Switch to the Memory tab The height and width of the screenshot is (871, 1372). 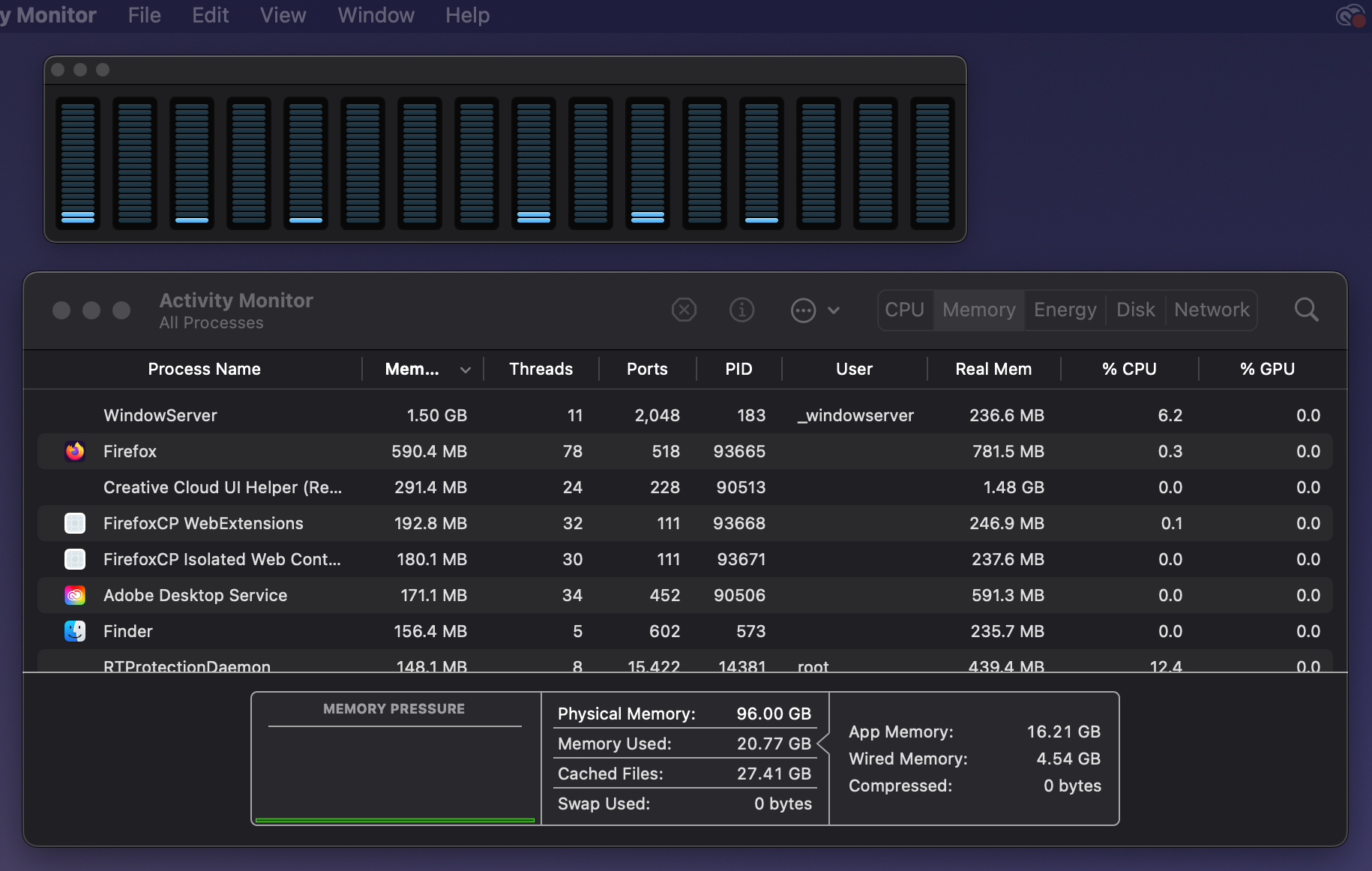point(979,310)
